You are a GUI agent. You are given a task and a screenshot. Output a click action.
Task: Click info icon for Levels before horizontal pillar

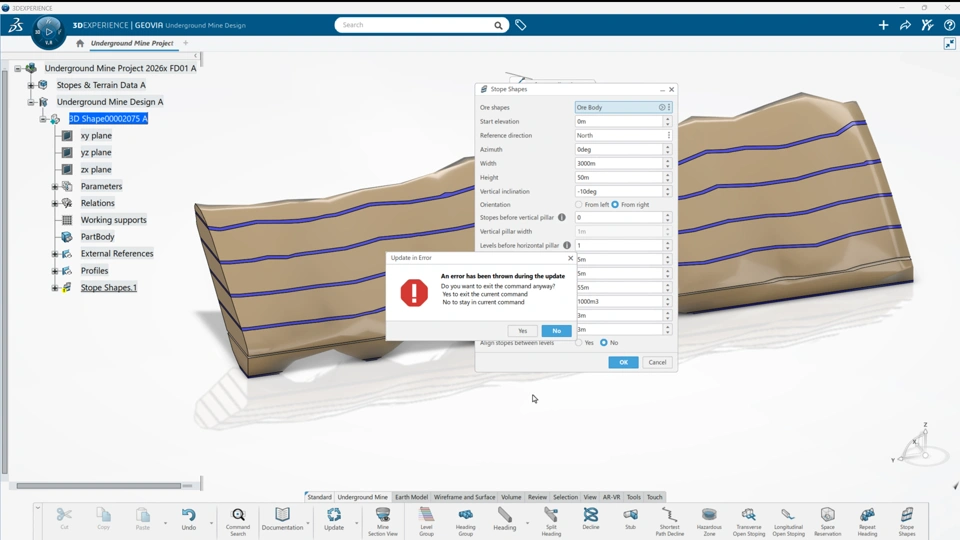[567, 246]
